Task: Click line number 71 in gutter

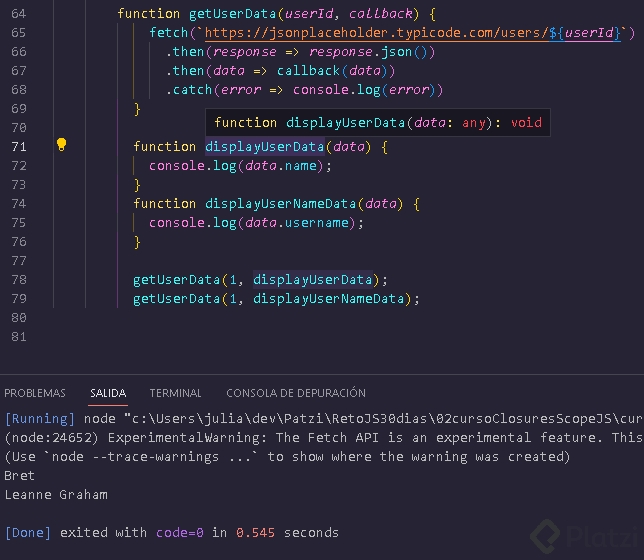Action: coord(19,147)
